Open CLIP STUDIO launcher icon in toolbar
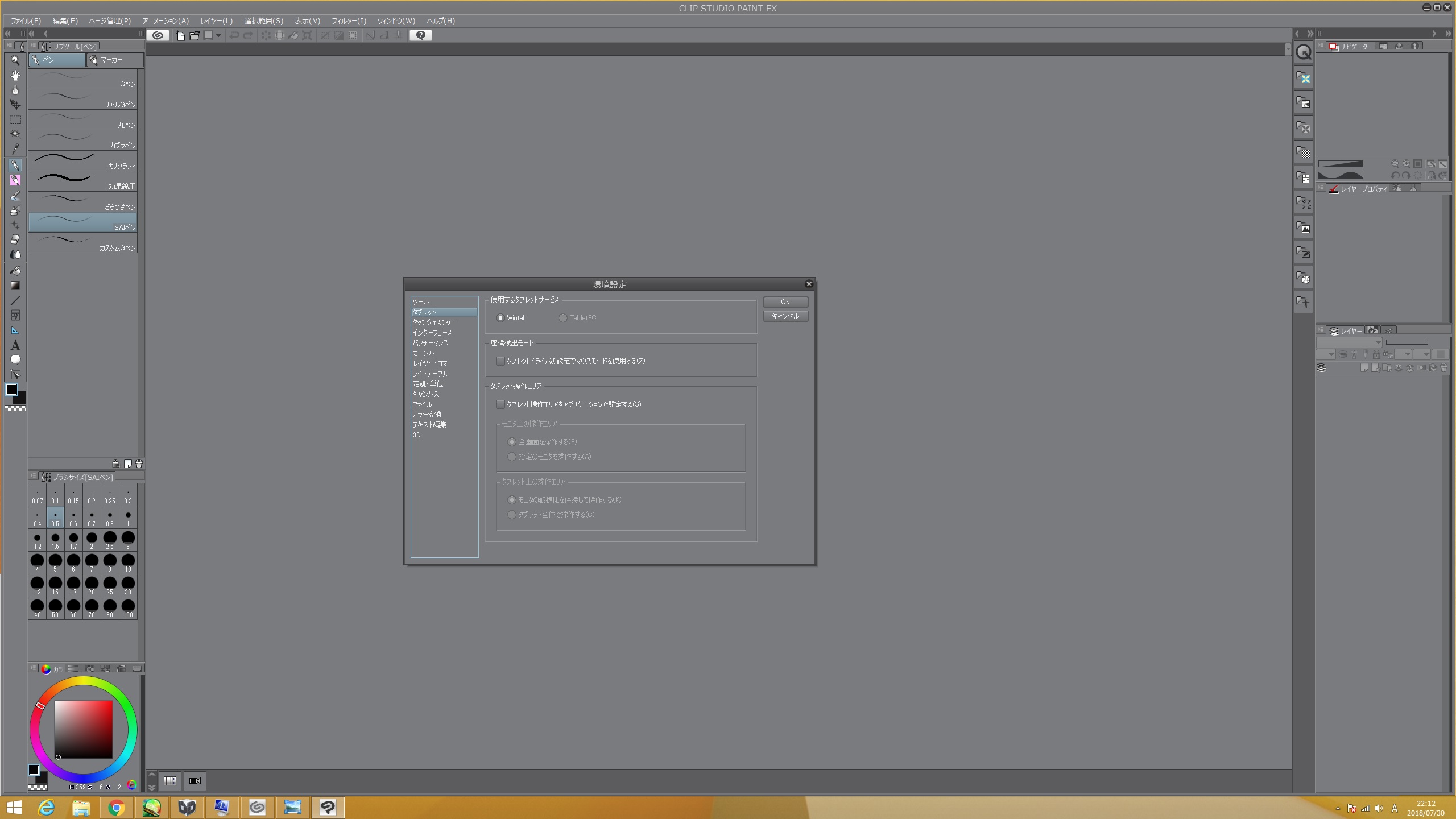Image resolution: width=1456 pixels, height=819 pixels. click(x=158, y=35)
